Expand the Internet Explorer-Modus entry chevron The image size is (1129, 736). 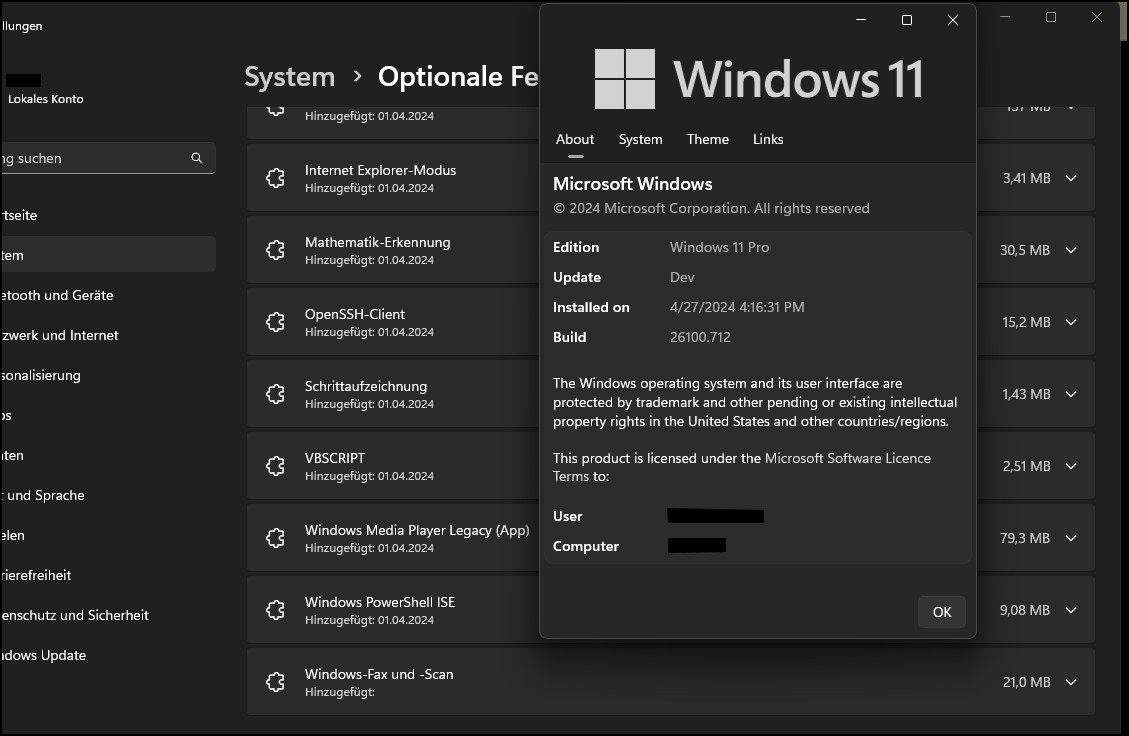point(1071,178)
